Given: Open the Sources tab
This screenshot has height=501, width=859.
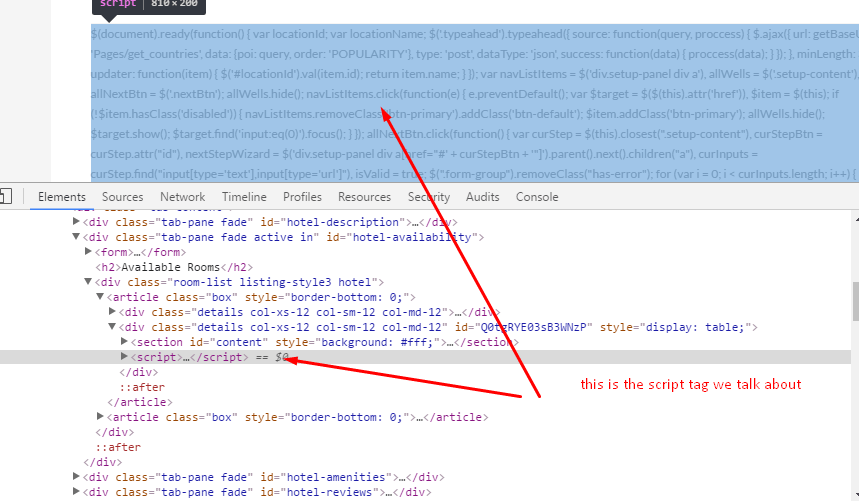Looking at the screenshot, I should pos(122,197).
